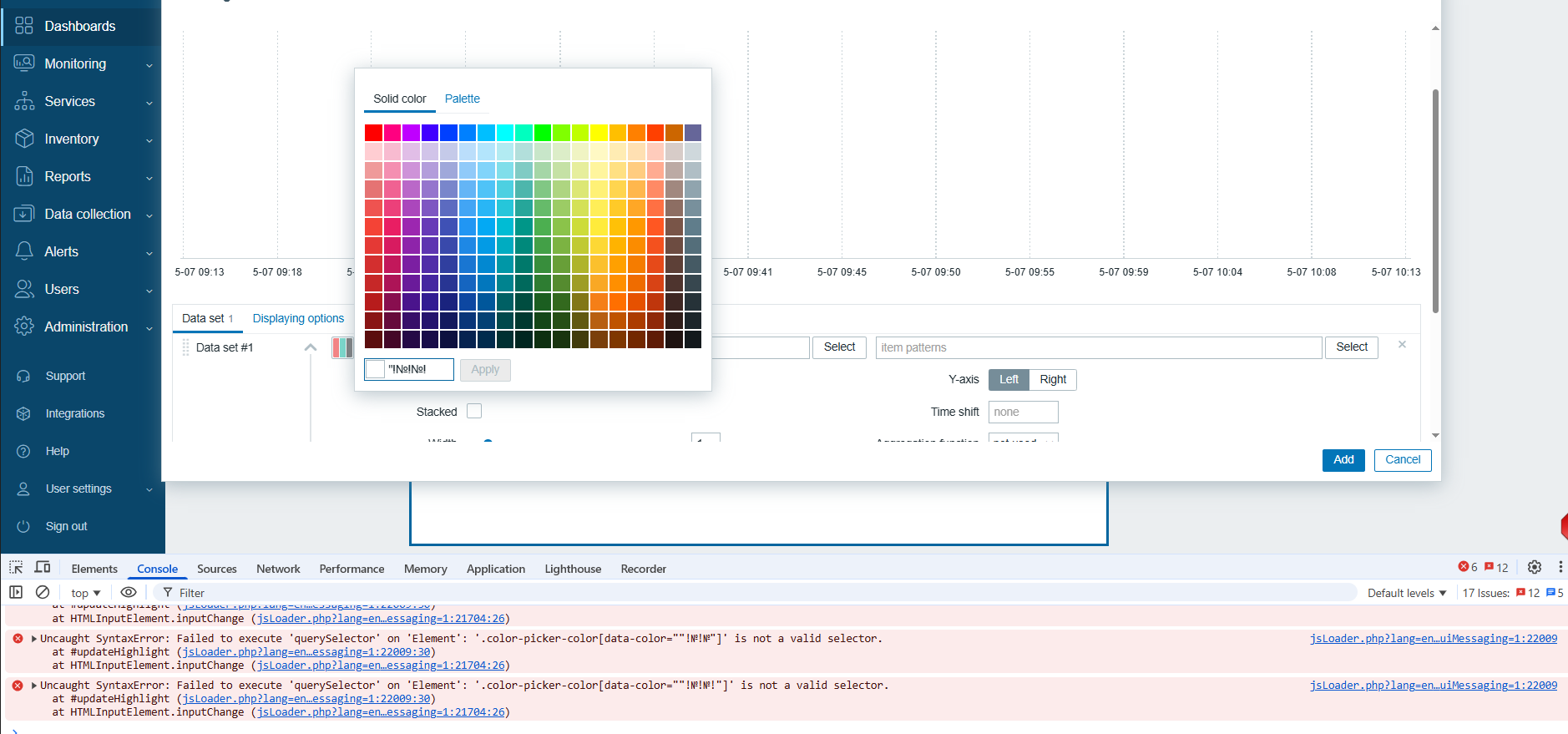
Task: Click the dialog vertical scrollbar thumb
Action: point(1435,200)
